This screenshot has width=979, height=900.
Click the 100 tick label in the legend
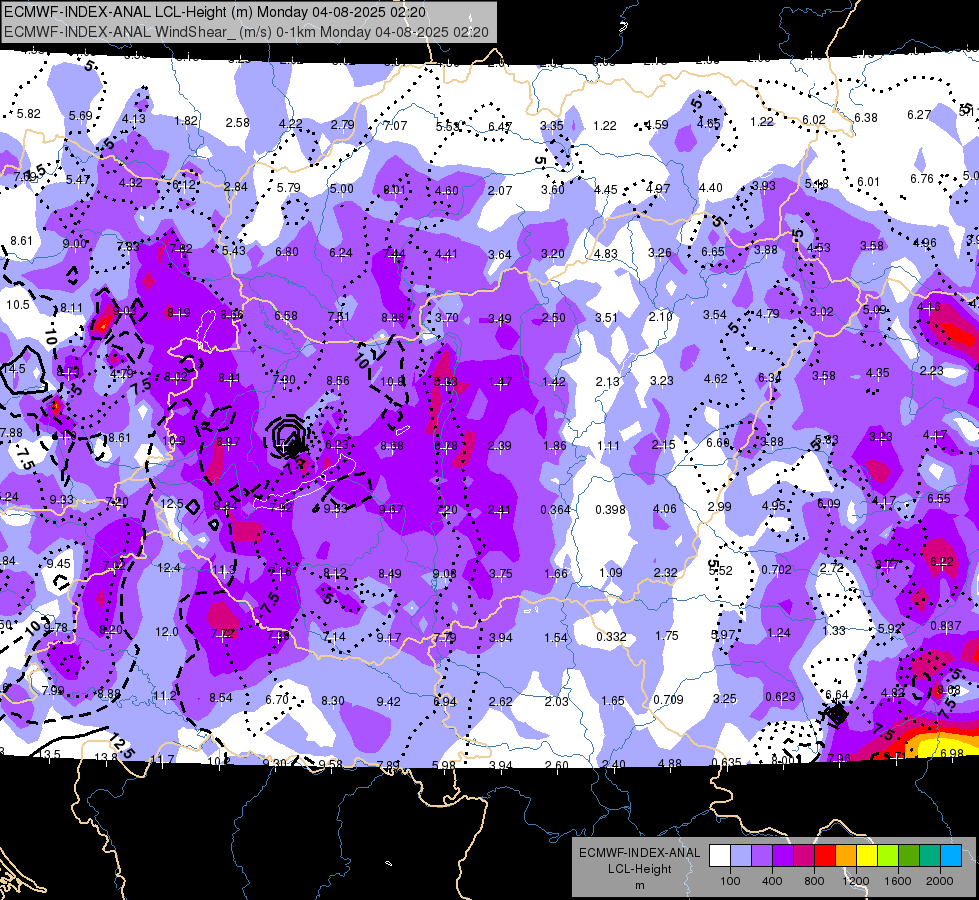click(730, 881)
